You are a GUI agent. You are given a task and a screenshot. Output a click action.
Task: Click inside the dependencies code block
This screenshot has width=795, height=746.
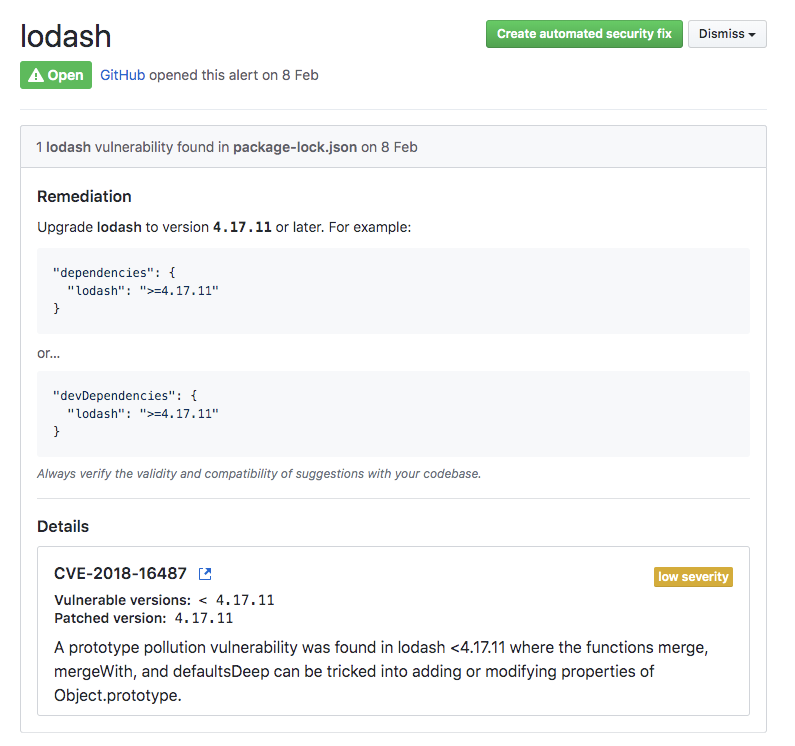pyautogui.click(x=393, y=291)
